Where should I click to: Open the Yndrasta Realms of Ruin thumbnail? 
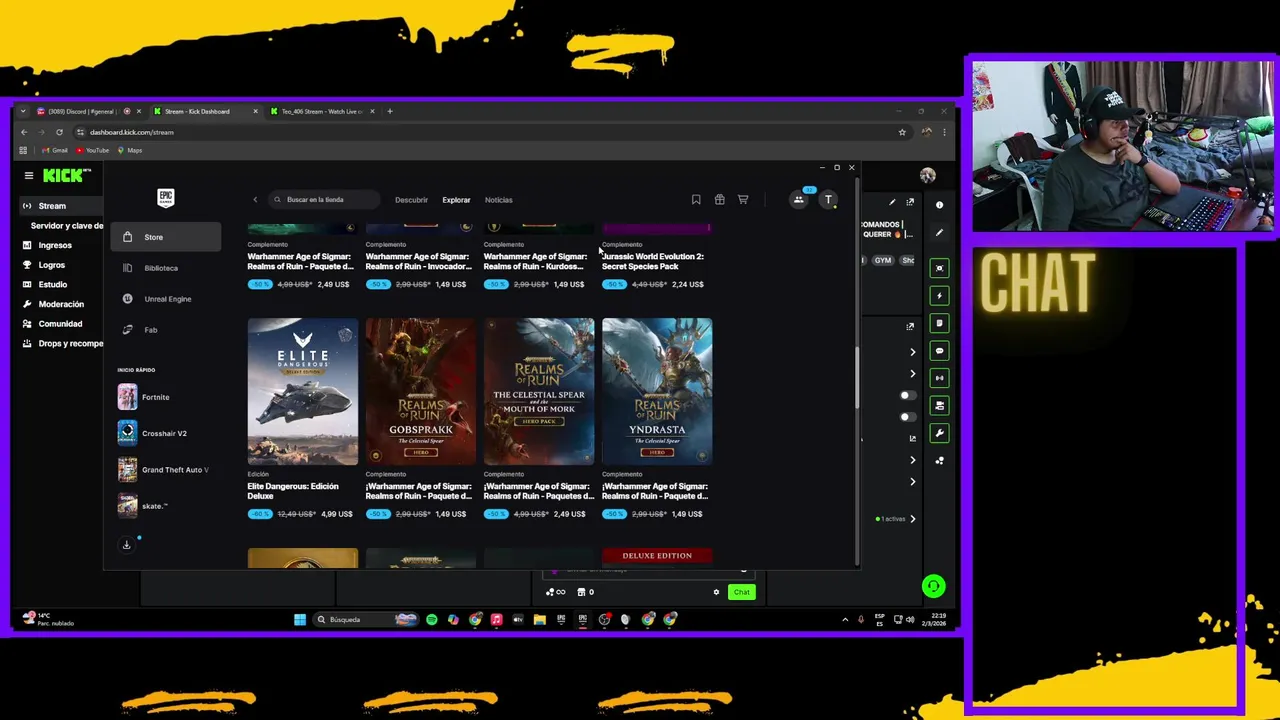pyautogui.click(x=657, y=391)
